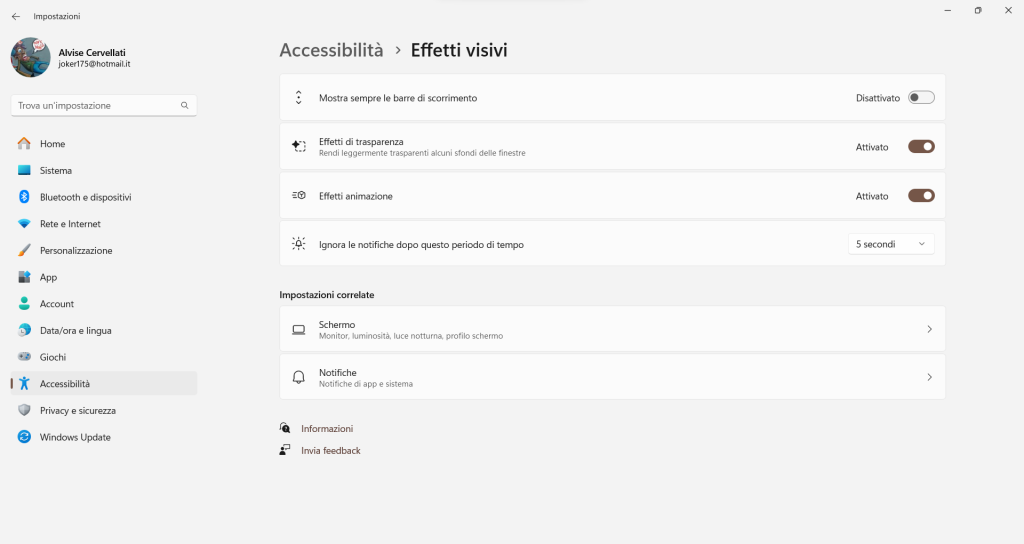This screenshot has width=1024, height=544.
Task: Open the Informazioni help link
Action: pyautogui.click(x=327, y=428)
